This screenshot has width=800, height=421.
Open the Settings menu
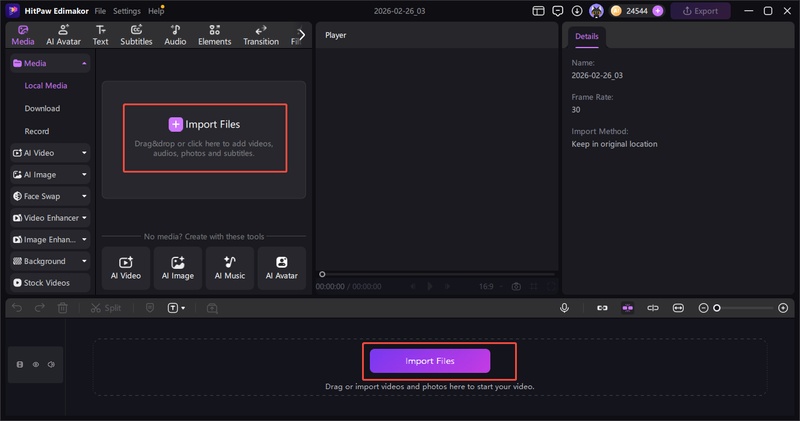click(x=127, y=11)
